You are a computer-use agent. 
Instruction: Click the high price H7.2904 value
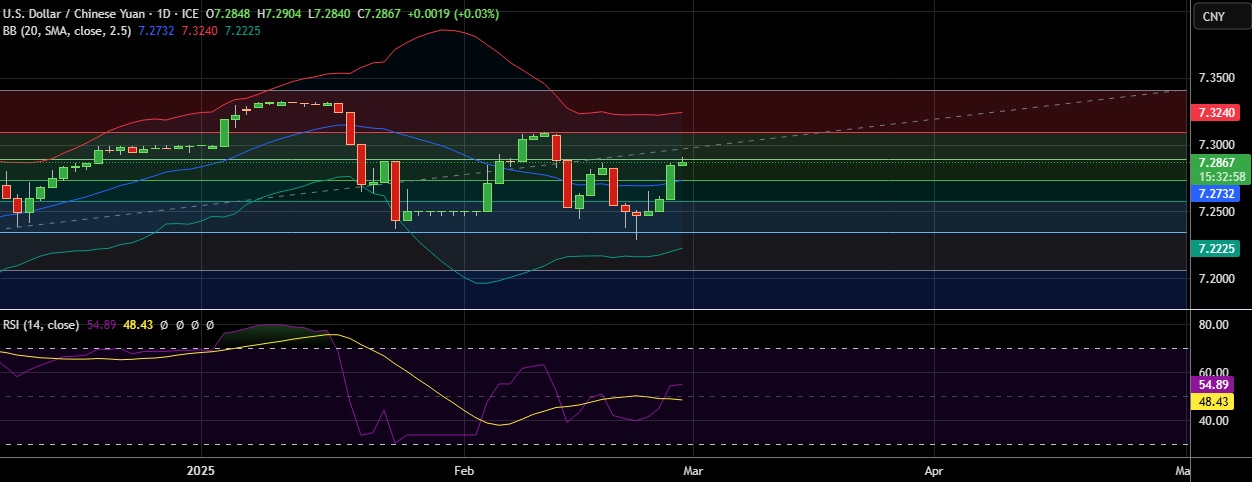281,14
